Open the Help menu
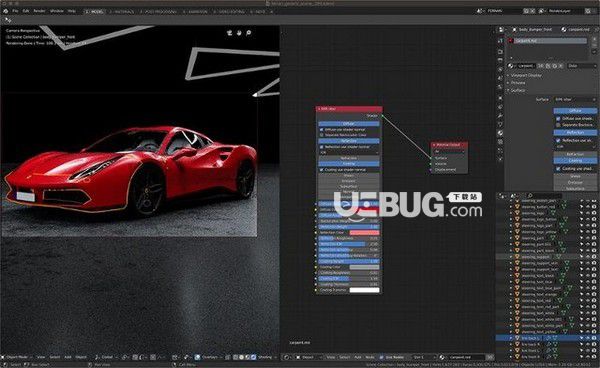 click(72, 11)
